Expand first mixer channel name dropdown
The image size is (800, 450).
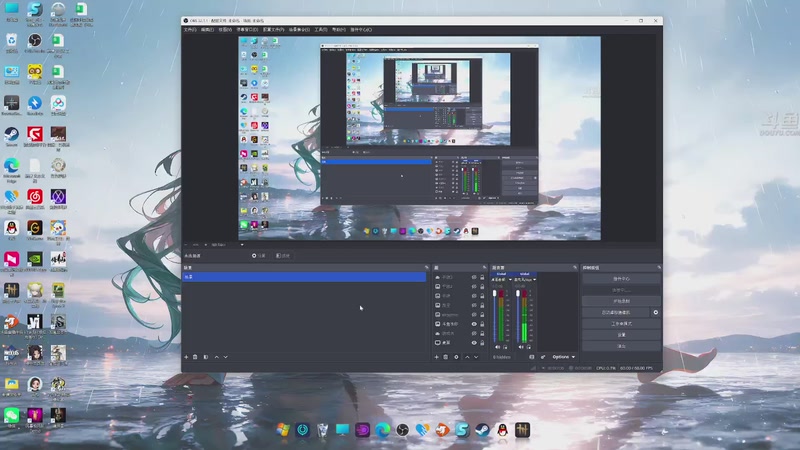coord(510,280)
